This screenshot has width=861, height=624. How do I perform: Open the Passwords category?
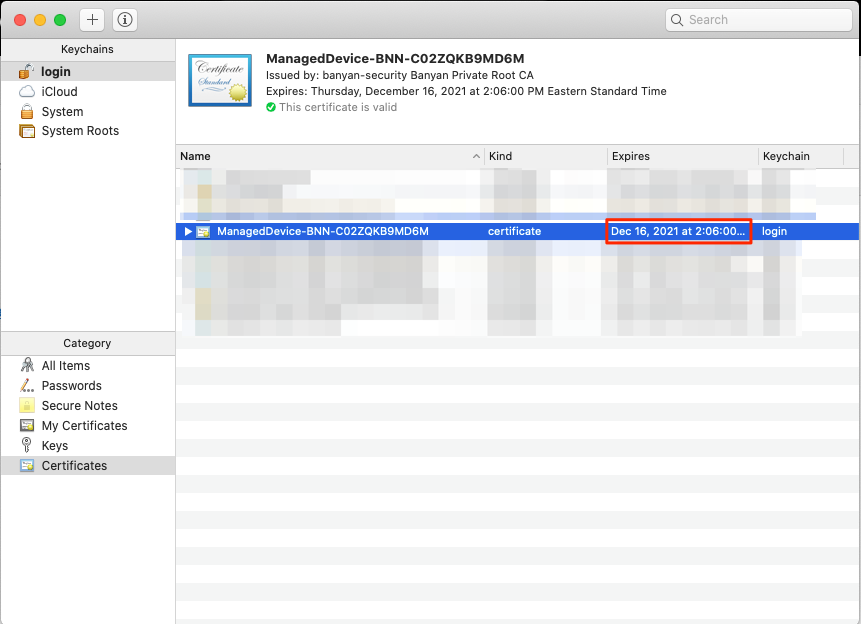pyautogui.click(x=71, y=386)
